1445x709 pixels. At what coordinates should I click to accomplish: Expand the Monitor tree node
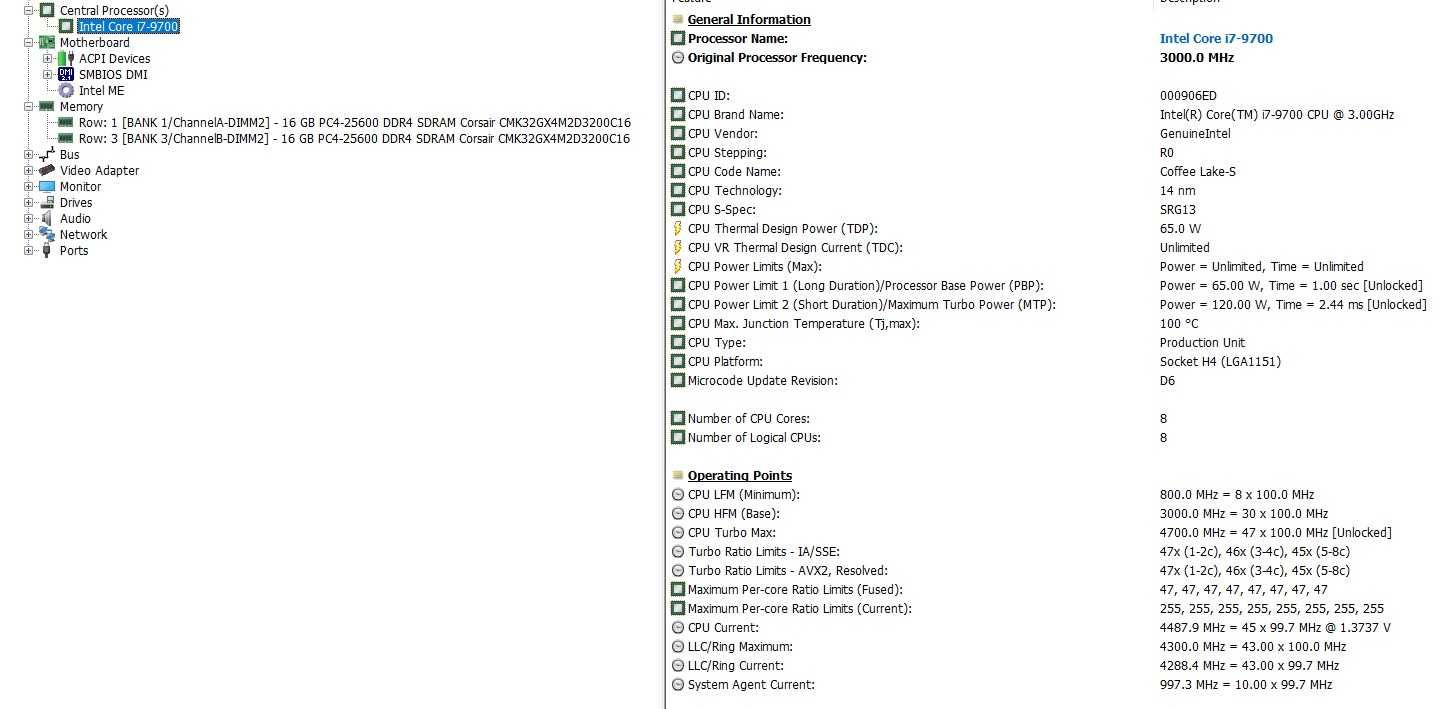(29, 186)
